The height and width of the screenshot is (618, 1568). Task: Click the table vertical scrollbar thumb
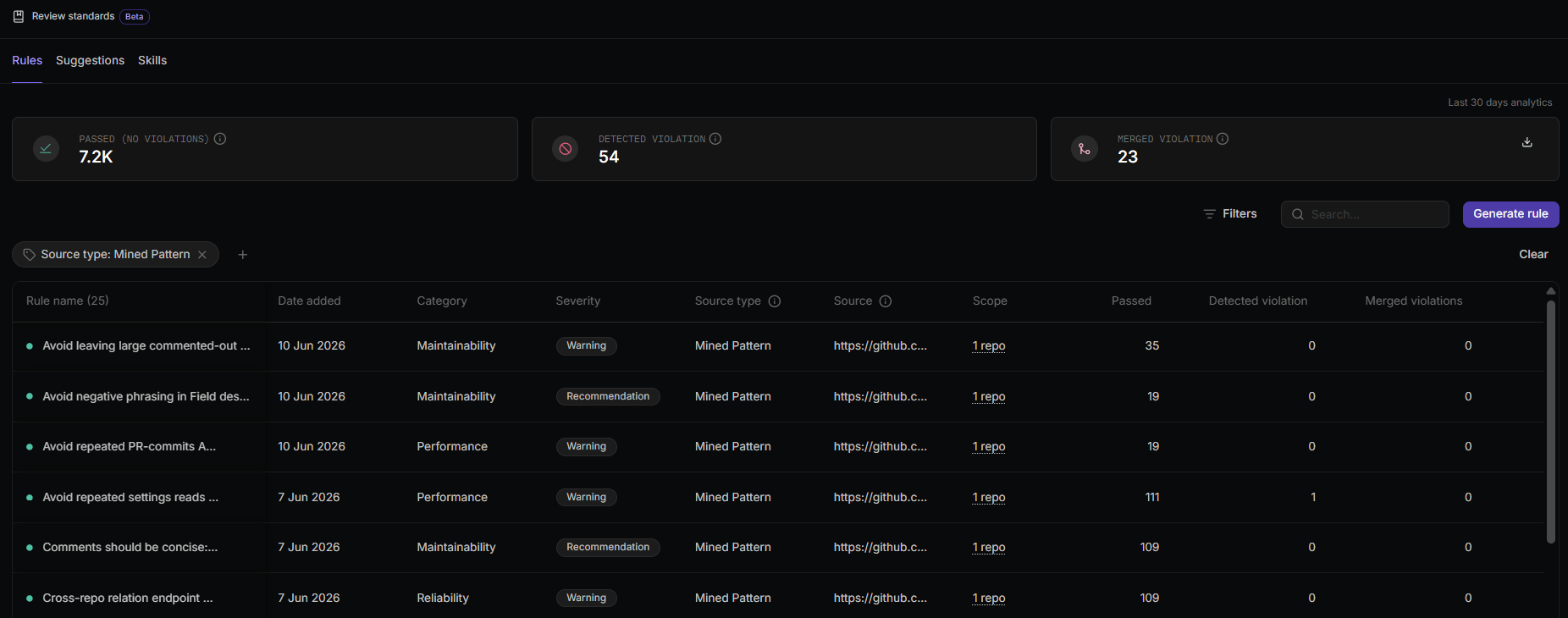[x=1551, y=422]
